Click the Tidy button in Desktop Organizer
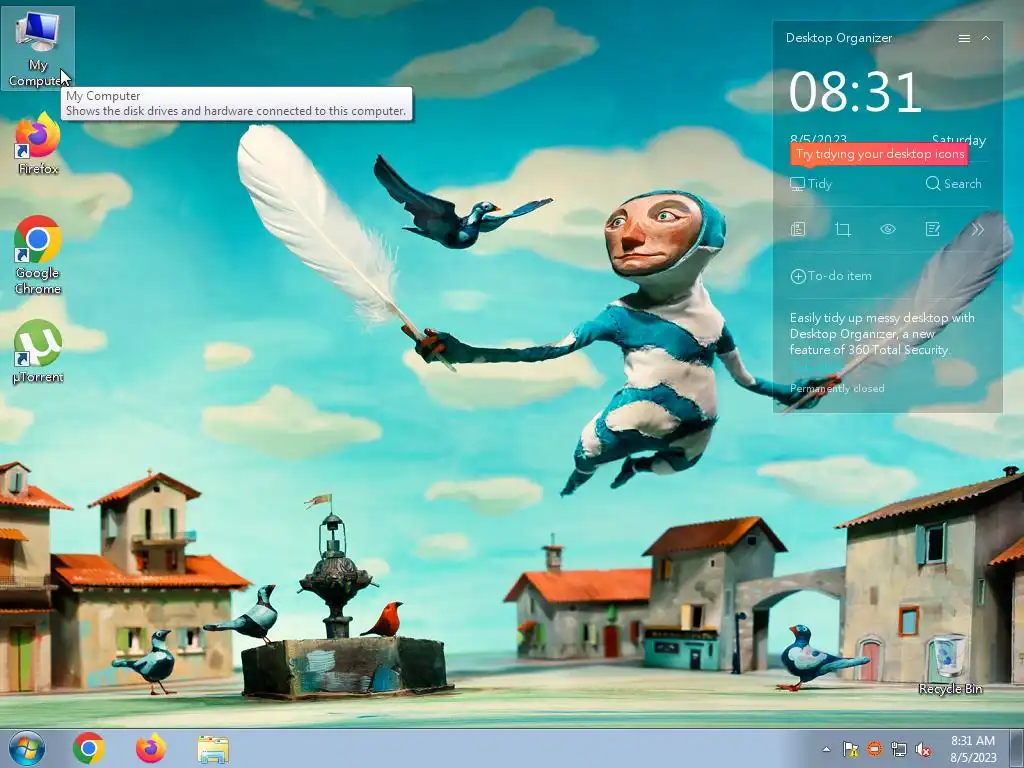 tap(811, 184)
